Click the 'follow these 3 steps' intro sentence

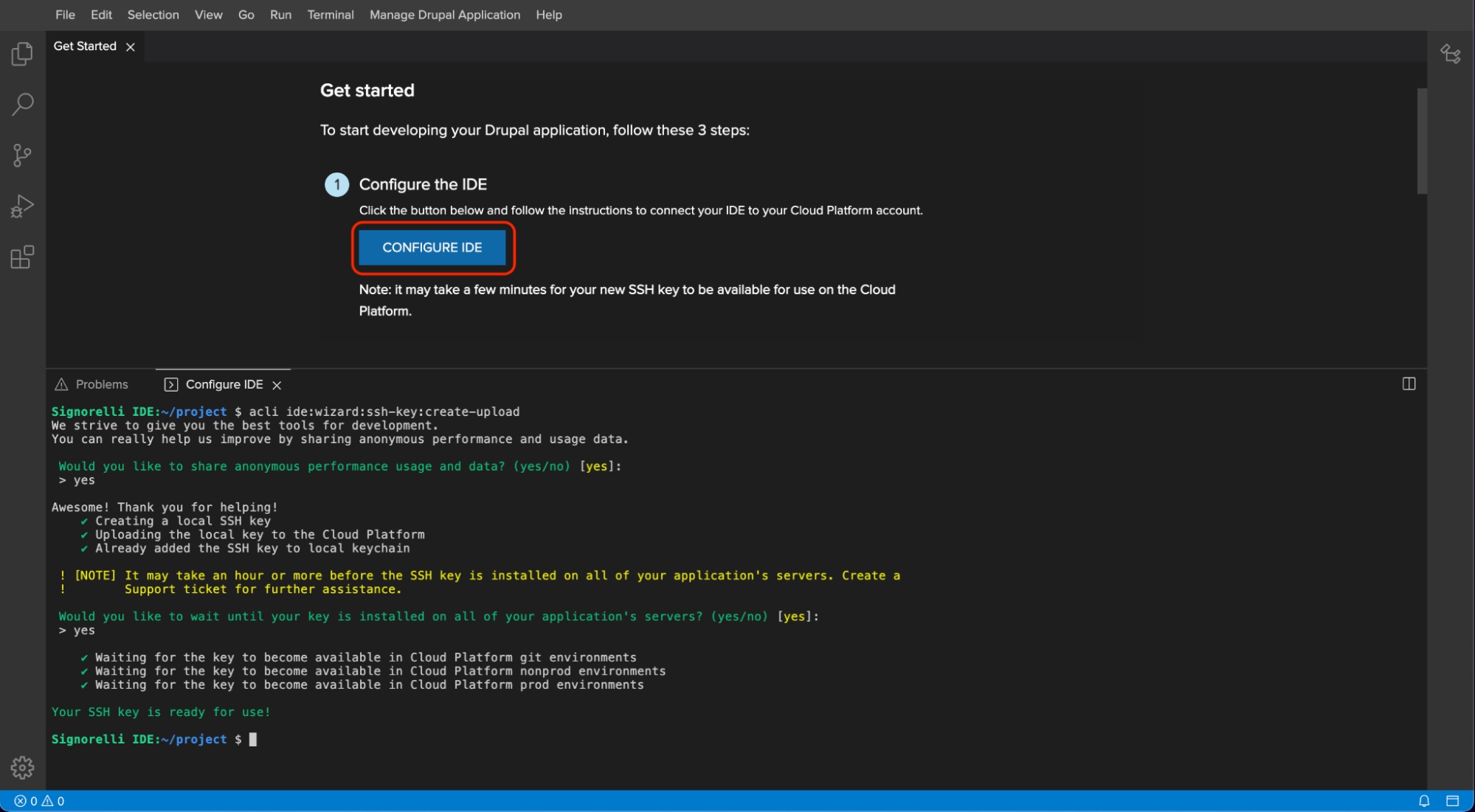pyautogui.click(x=534, y=130)
